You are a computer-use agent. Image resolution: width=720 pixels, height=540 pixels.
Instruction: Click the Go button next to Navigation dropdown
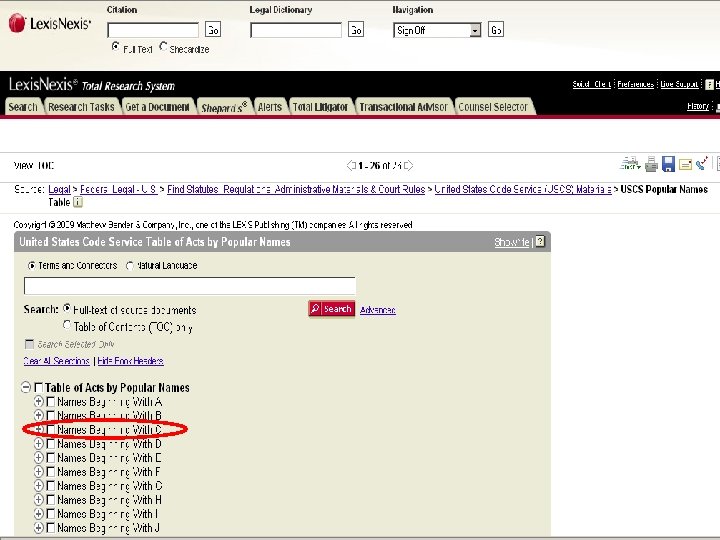(x=496, y=30)
